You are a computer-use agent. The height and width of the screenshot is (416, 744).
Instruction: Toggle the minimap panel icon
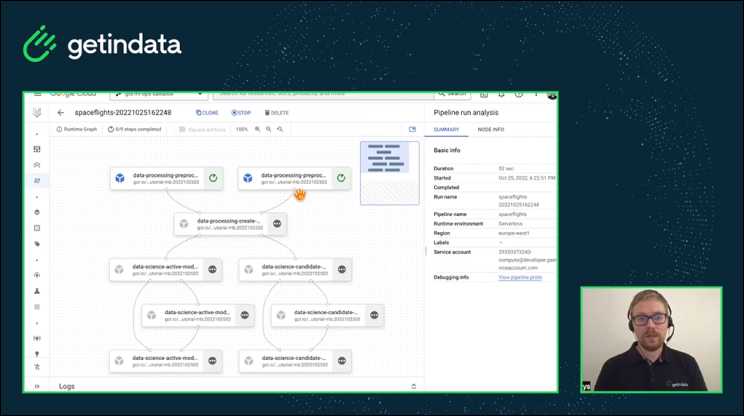point(412,129)
